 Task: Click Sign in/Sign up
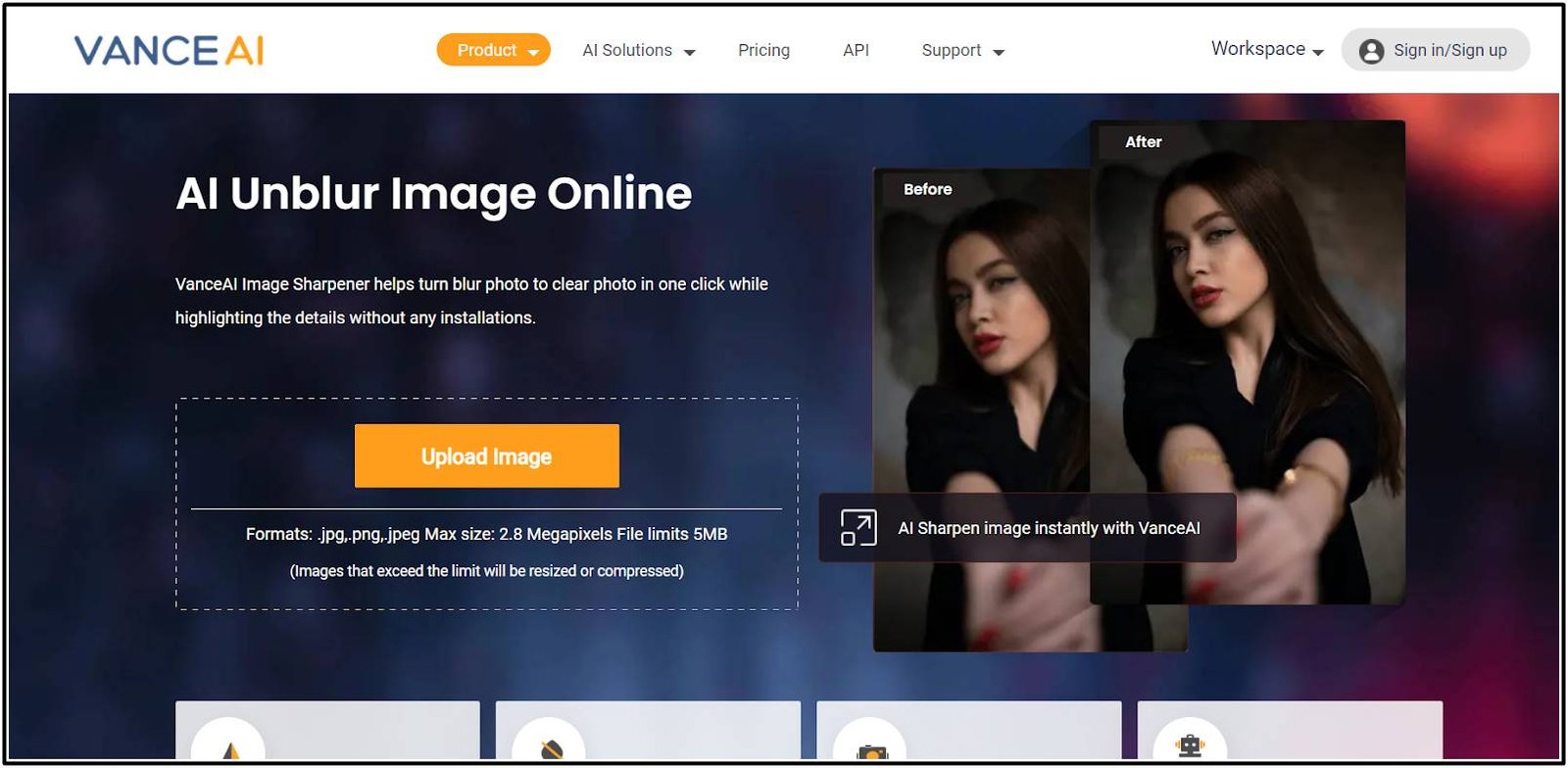pyautogui.click(x=1449, y=51)
